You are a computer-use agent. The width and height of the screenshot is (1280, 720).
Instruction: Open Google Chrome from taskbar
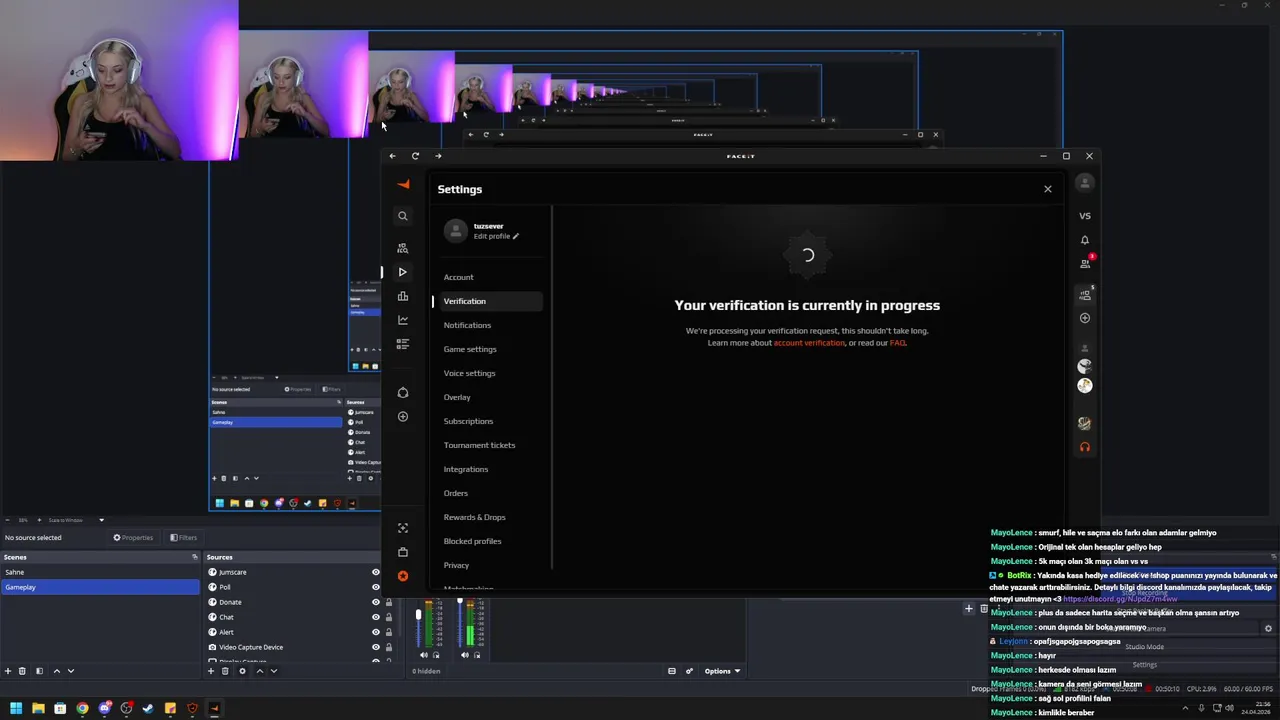82,708
